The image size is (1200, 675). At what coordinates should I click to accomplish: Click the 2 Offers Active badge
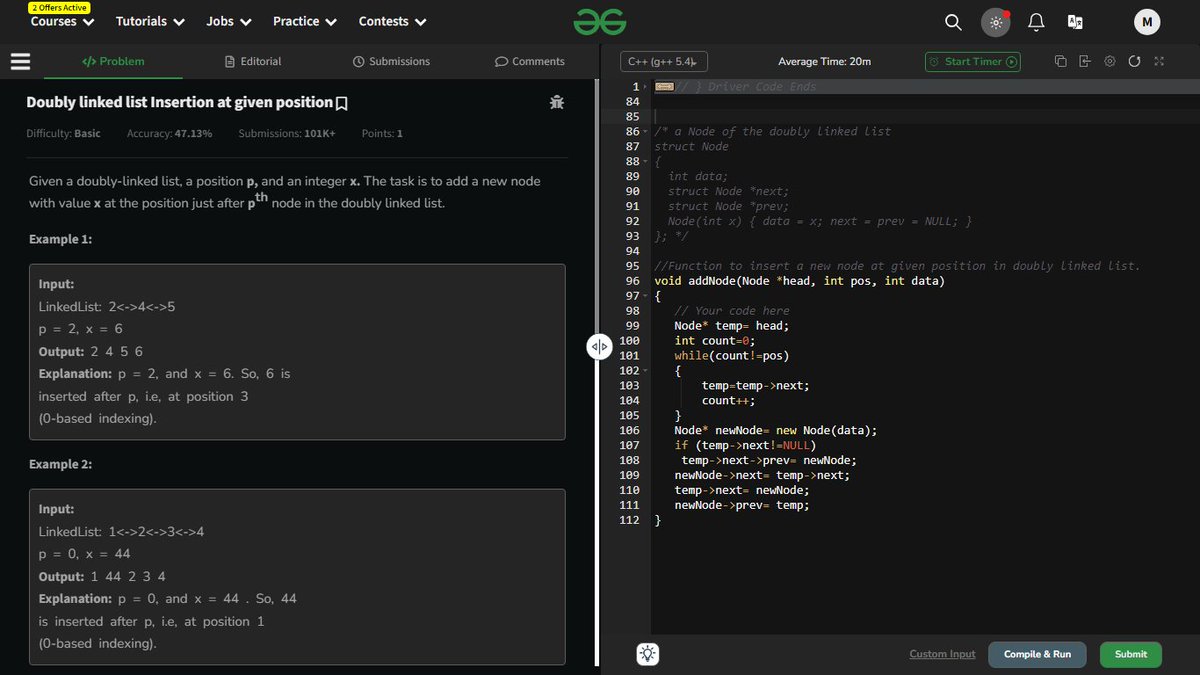coord(60,7)
